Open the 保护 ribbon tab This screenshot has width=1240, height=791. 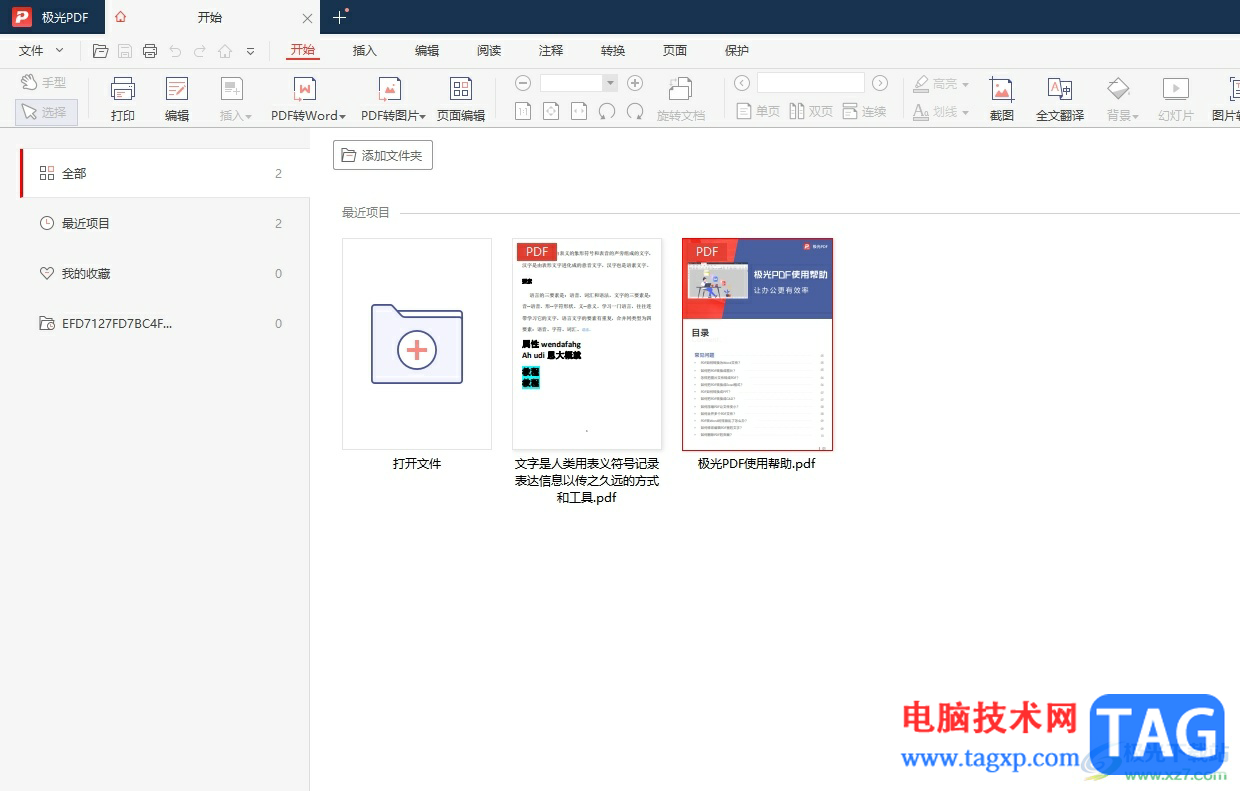737,50
